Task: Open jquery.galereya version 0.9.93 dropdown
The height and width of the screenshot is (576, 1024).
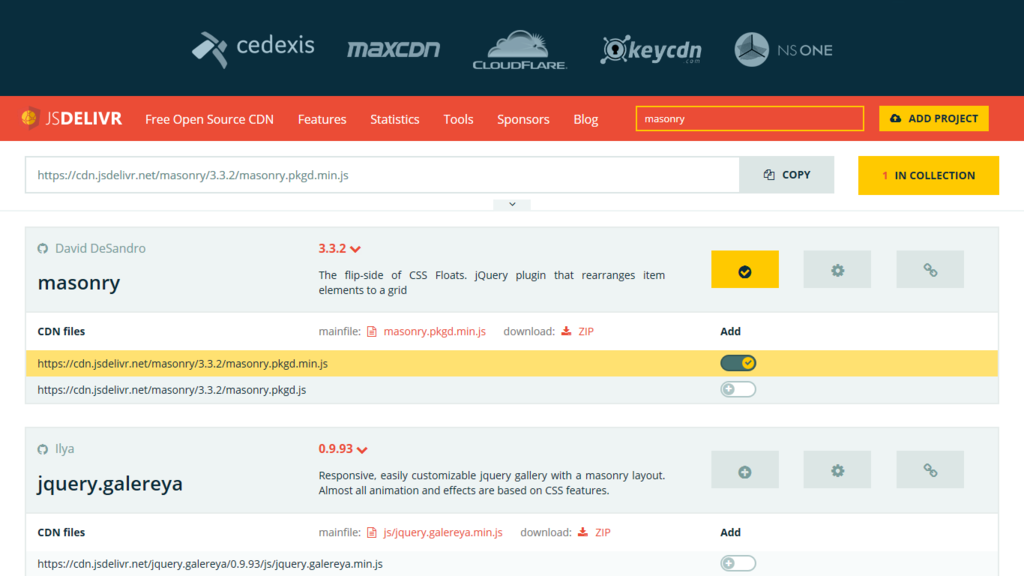Action: pyautogui.click(x=343, y=449)
